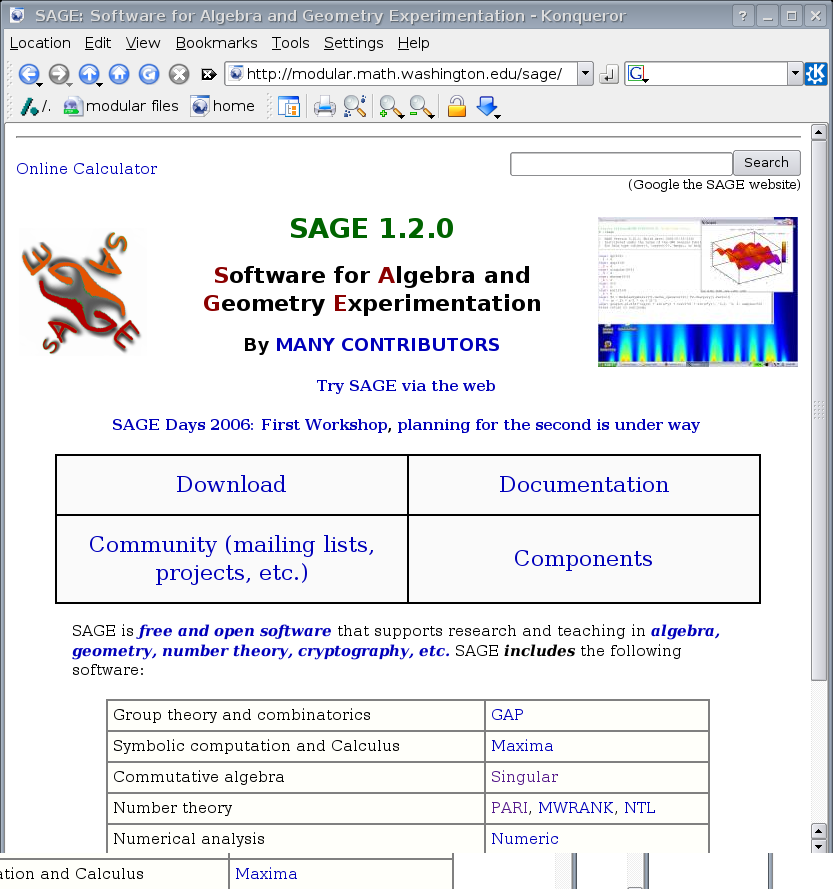Screen dimensions: 833x889
Task: Clear the location bar
Action: tap(209, 74)
